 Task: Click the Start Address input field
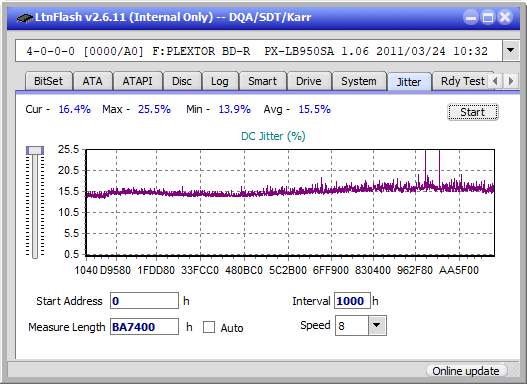[145, 301]
